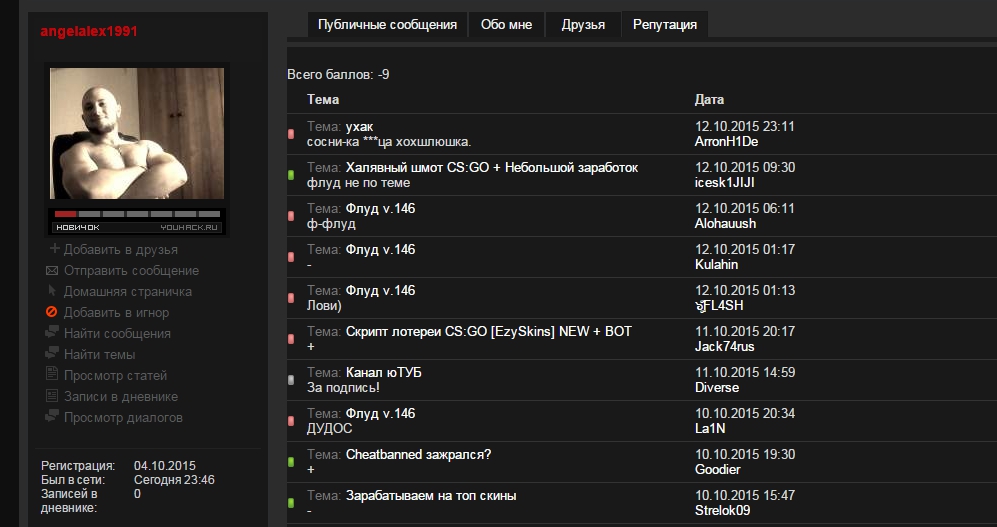The height and width of the screenshot is (527, 997).
Task: Click the Добавить в друзья link
Action: pyautogui.click(x=121, y=250)
